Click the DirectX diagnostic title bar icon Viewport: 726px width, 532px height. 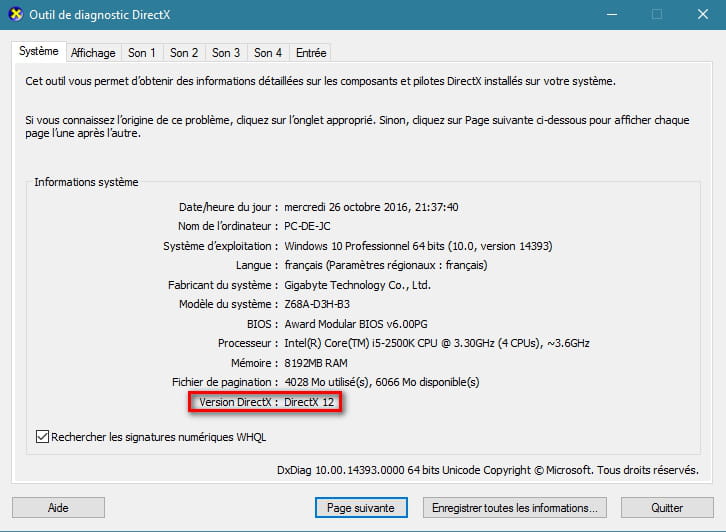tap(16, 14)
